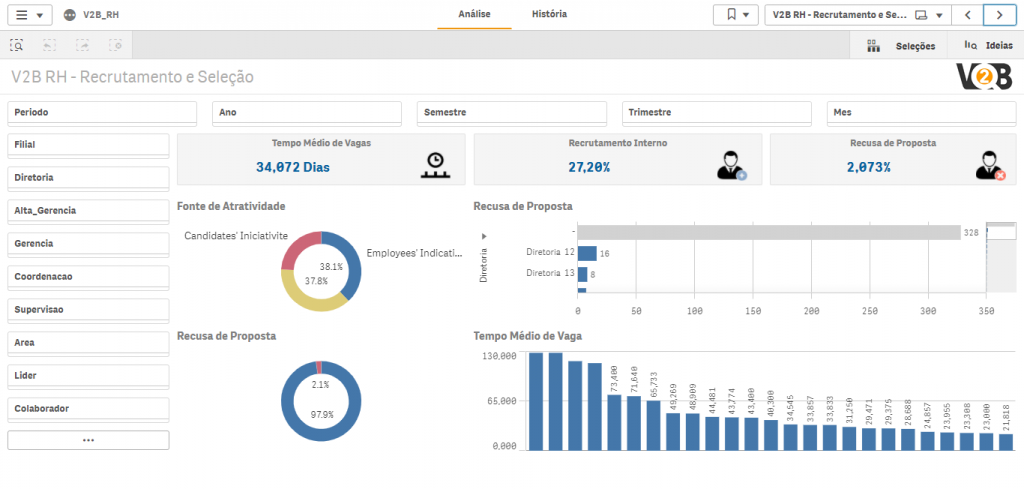Go to the previous sheet arrow
1024x489 pixels.
pos(967,15)
